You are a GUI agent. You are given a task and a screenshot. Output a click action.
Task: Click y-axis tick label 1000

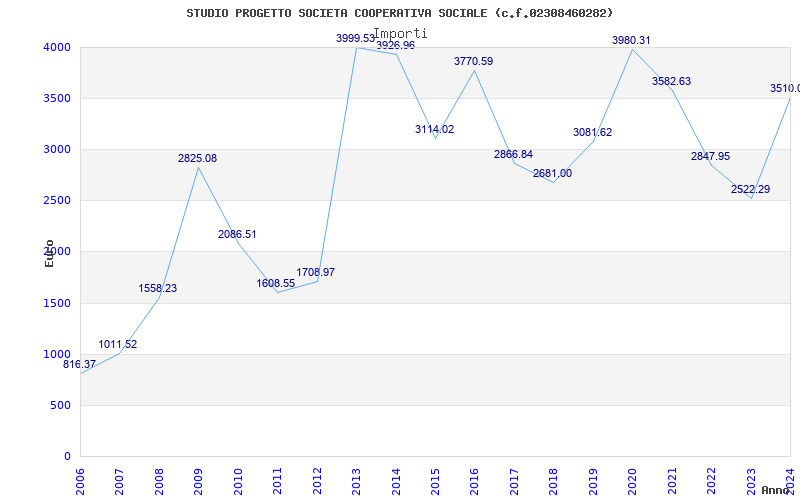[58, 355]
